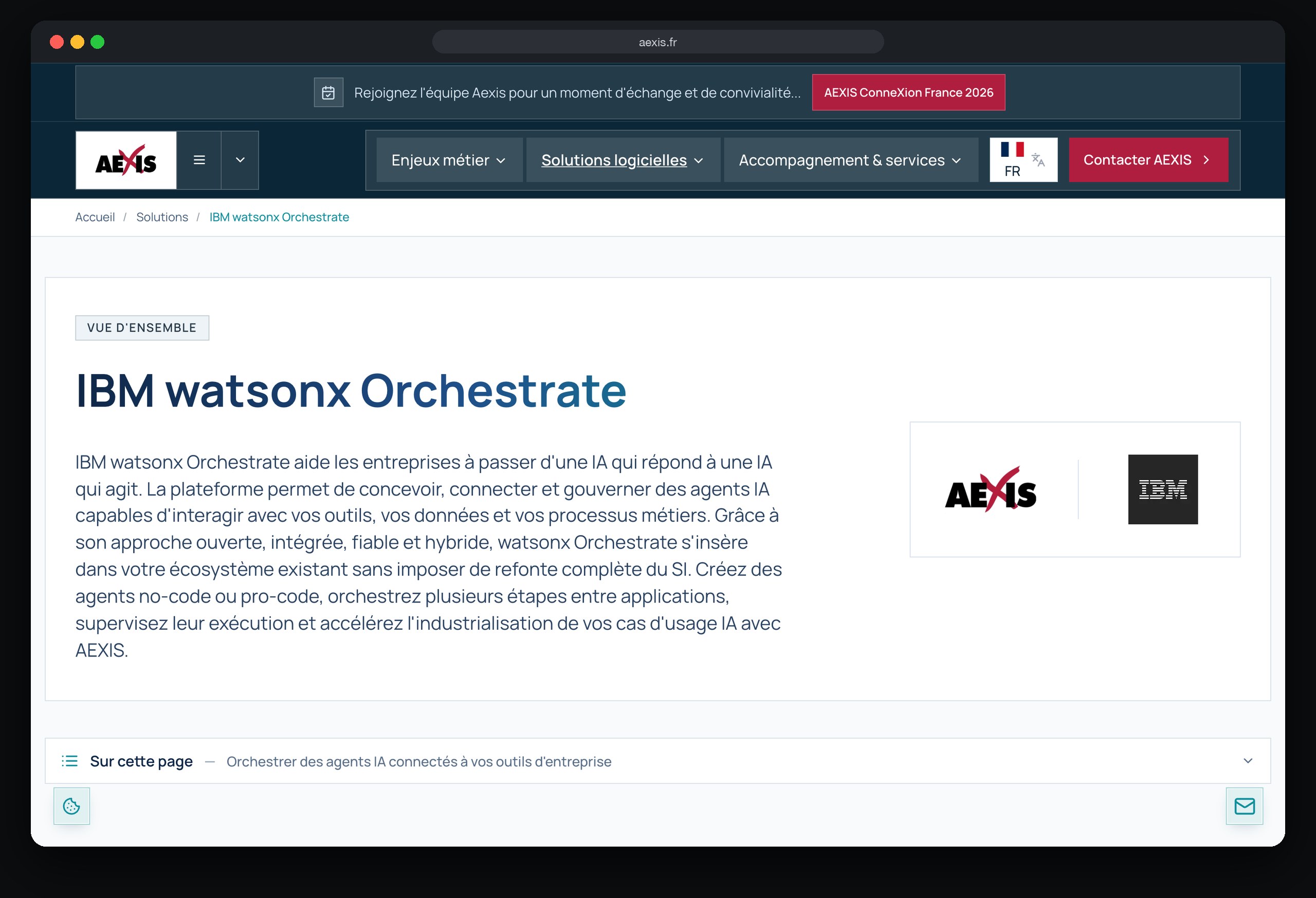The width and height of the screenshot is (1316, 898).
Task: Click the French flag icon
Action: [1012, 150]
